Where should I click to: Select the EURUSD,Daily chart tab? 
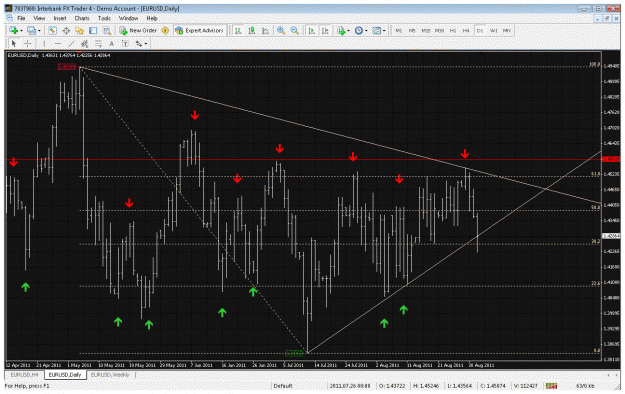coord(65,375)
